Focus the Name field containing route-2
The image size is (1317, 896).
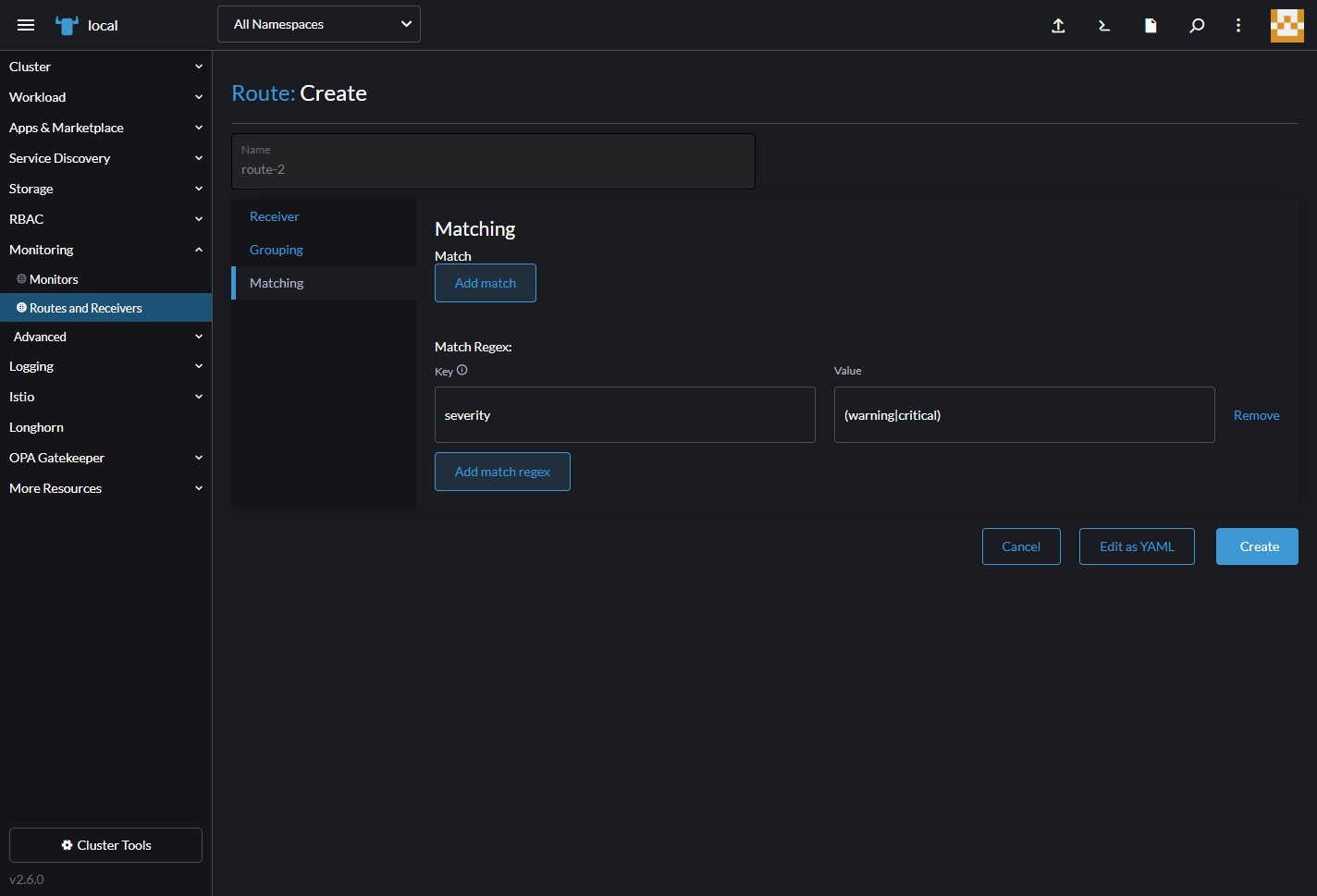tap(493, 161)
